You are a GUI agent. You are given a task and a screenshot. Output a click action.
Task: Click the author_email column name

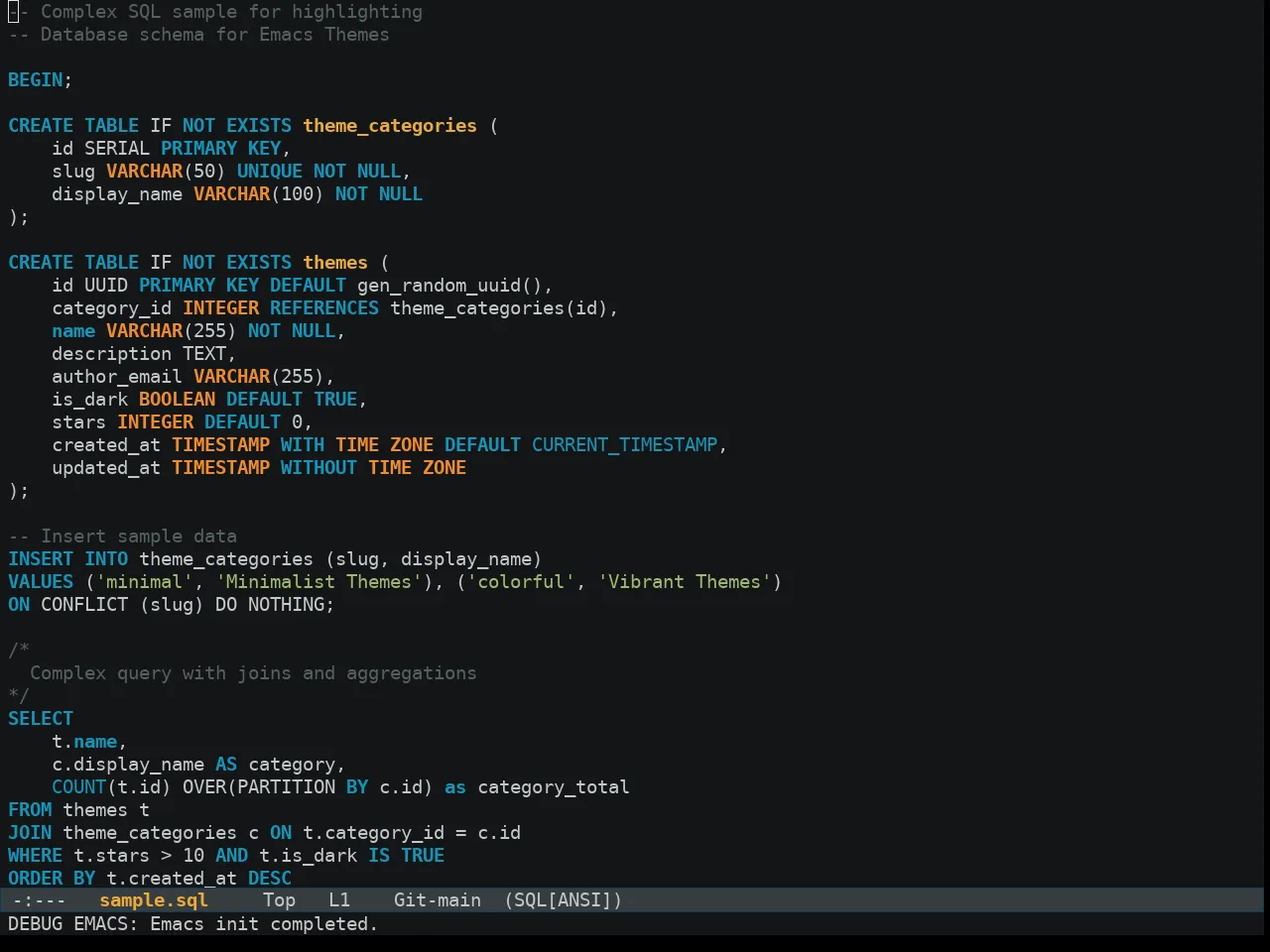117,377
